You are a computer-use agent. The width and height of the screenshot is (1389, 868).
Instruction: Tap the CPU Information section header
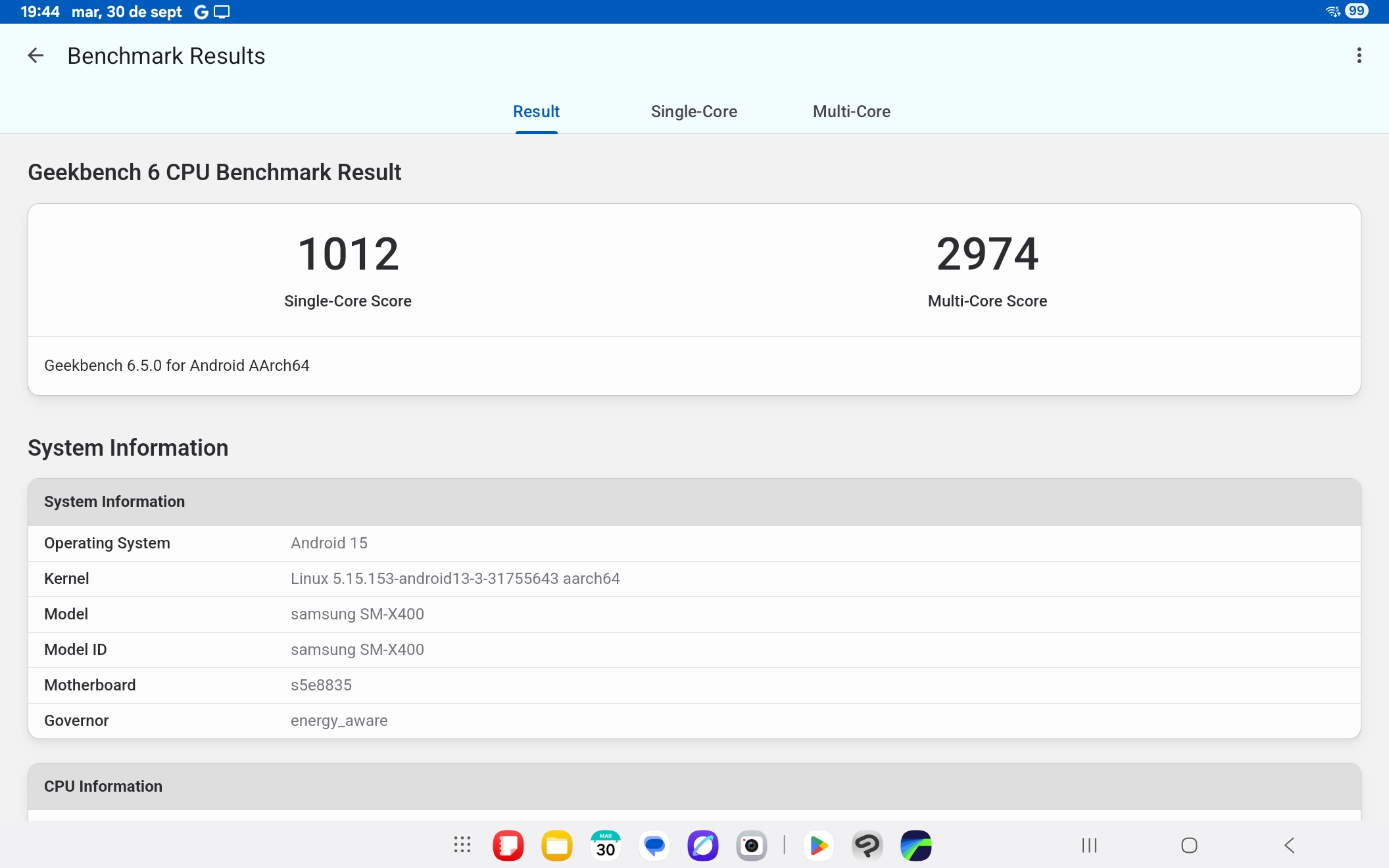pos(103,786)
